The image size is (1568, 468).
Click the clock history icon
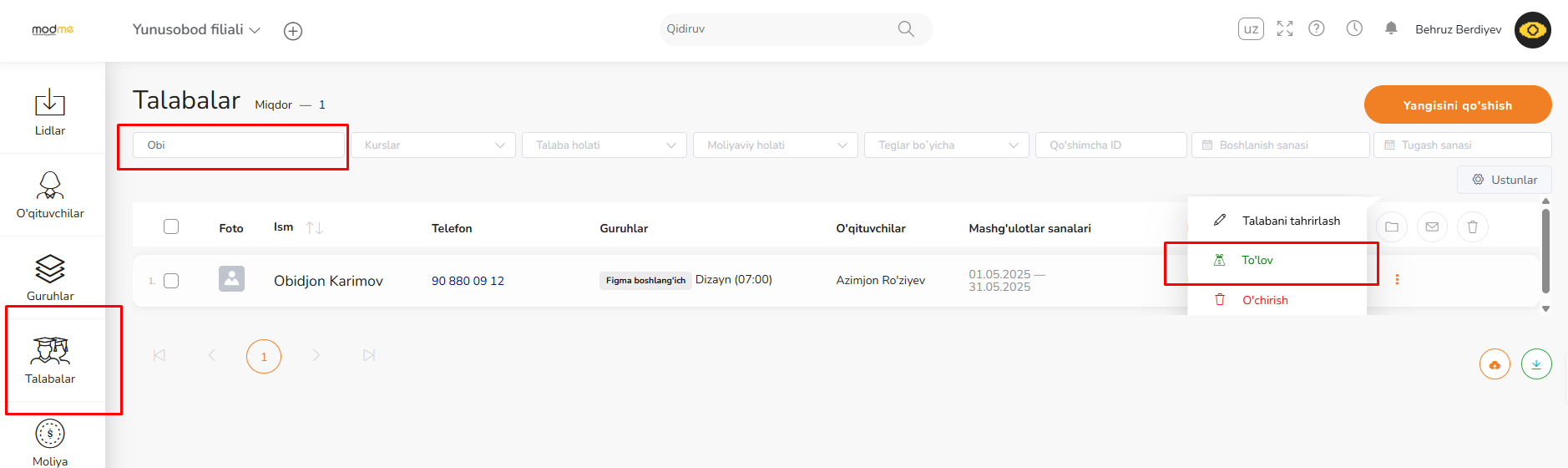tap(1354, 28)
